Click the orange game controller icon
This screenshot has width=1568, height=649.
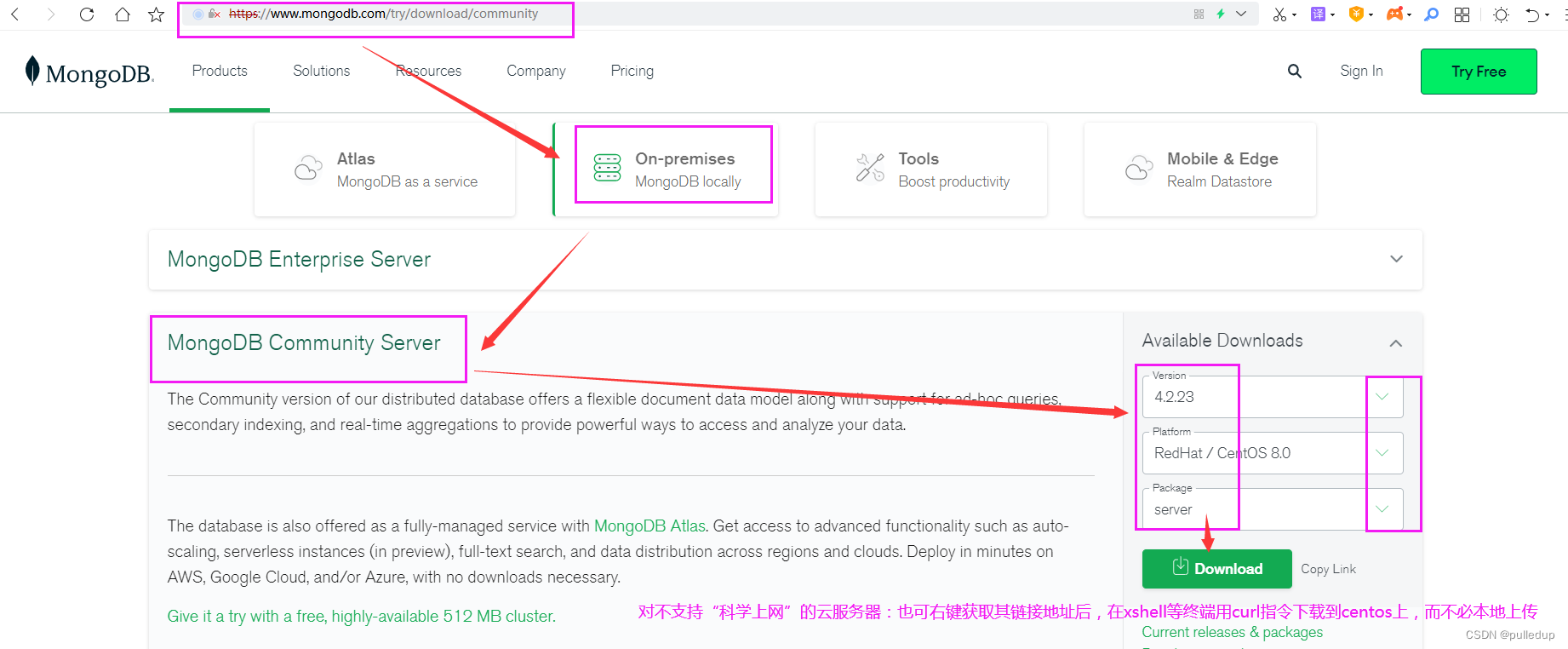pos(1394,14)
